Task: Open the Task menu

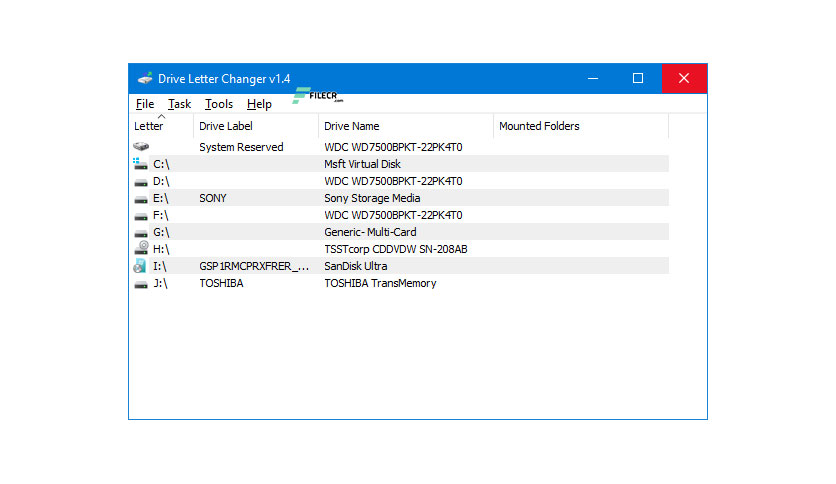Action: (x=179, y=104)
